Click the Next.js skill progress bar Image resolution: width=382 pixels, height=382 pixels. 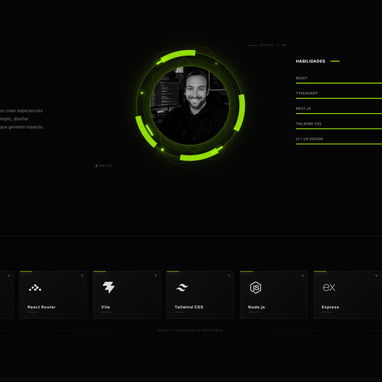[x=339, y=114]
